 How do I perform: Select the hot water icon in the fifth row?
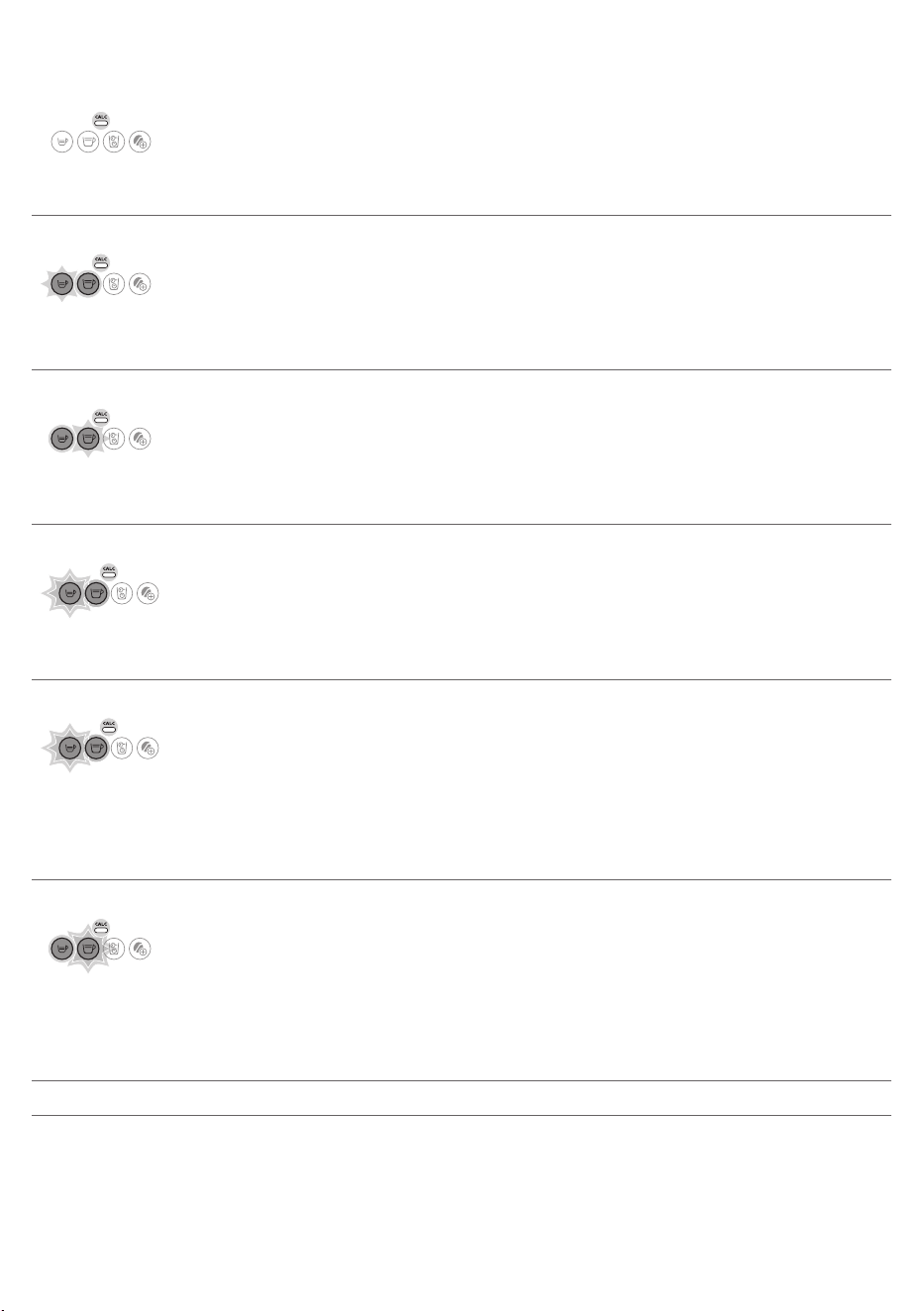122,748
